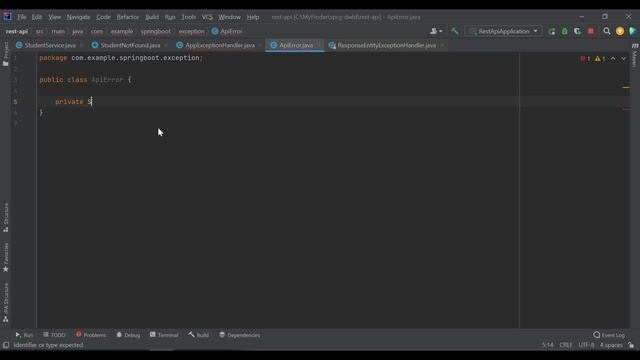Click the java breadcrumb segment
Screen dimensions: 640x360
tap(78, 31)
